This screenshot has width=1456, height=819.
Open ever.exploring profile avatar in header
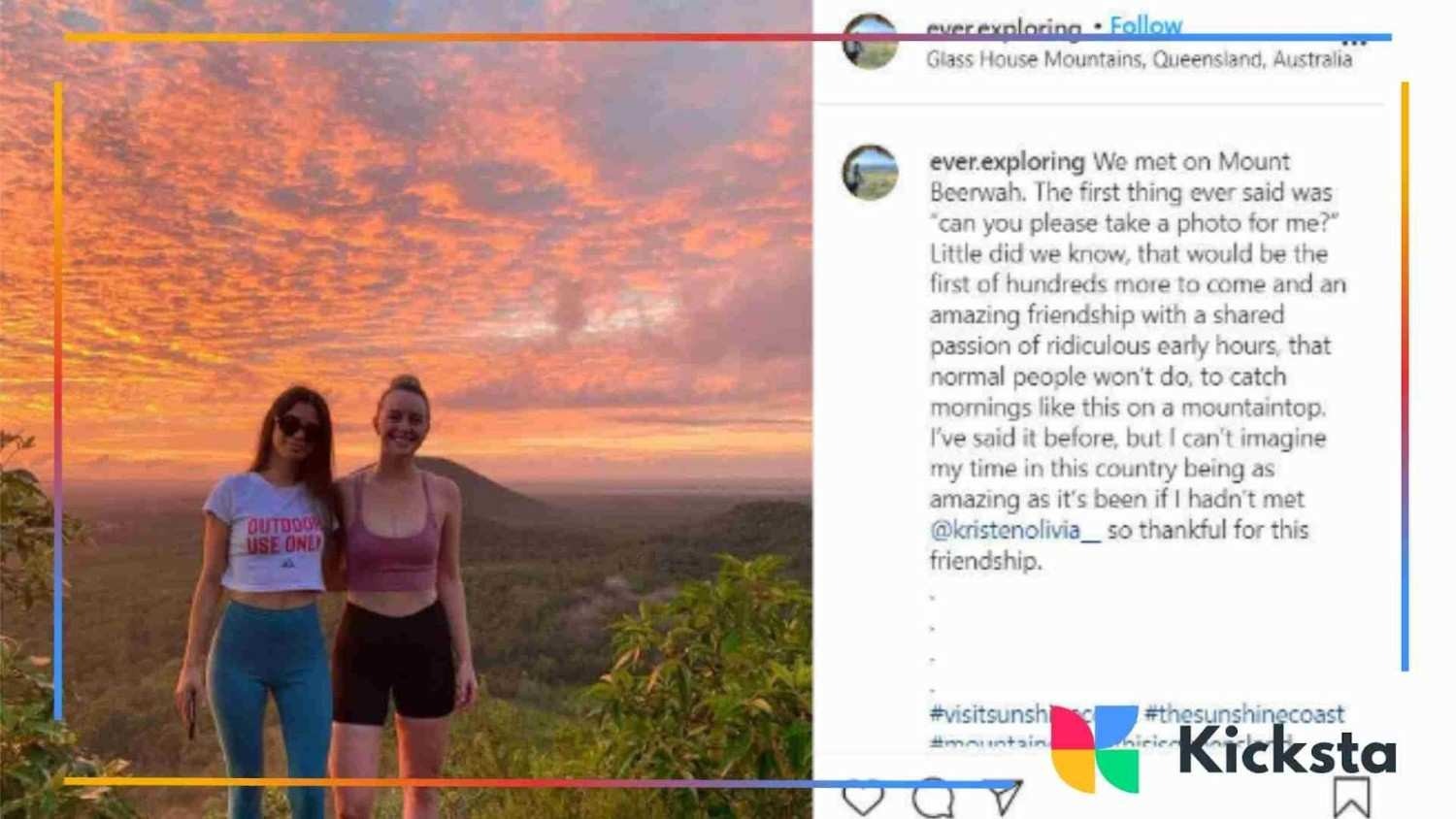coord(870,42)
